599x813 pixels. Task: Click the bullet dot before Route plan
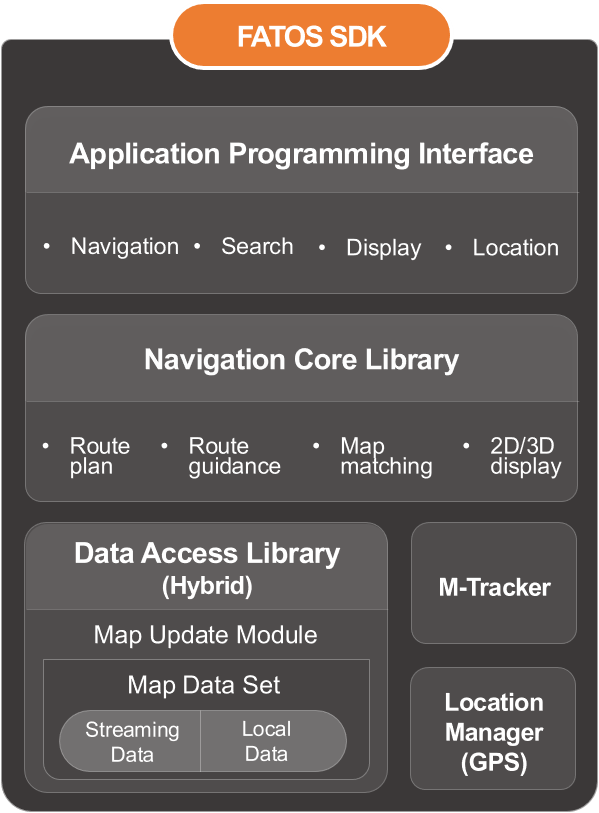[46, 445]
